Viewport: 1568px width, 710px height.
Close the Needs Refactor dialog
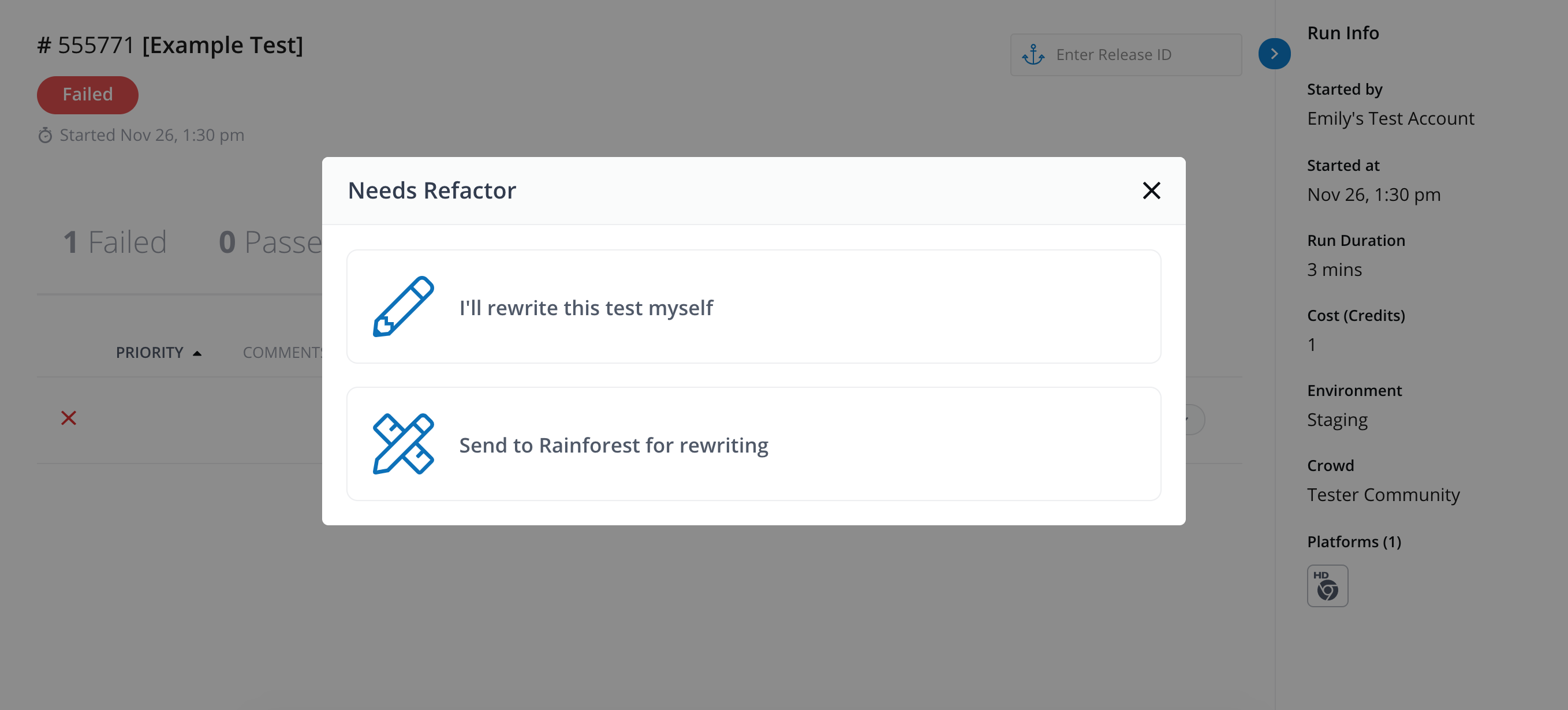tap(1151, 190)
